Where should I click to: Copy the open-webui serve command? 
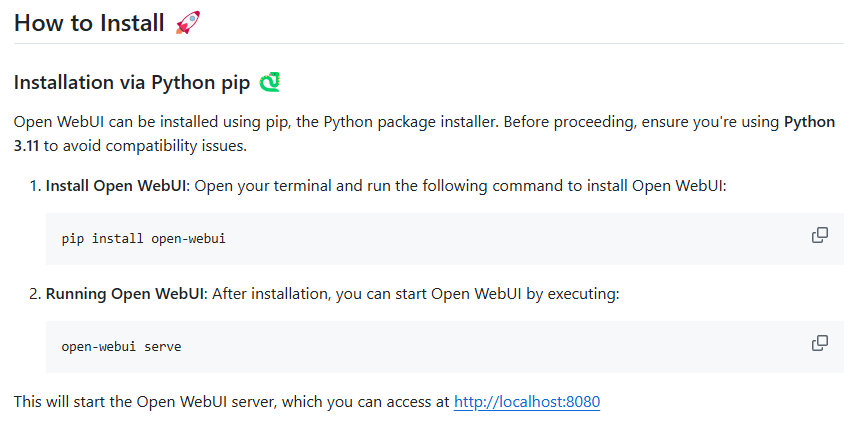point(819,343)
